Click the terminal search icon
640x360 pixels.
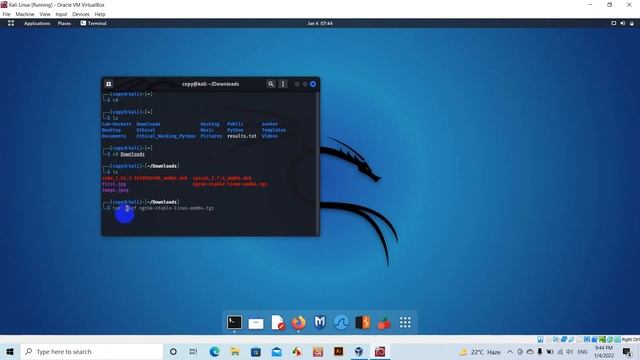point(271,84)
